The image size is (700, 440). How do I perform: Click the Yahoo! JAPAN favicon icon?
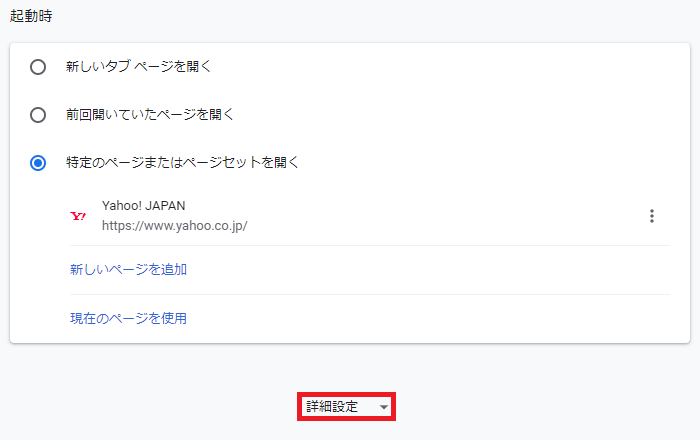pyautogui.click(x=78, y=216)
